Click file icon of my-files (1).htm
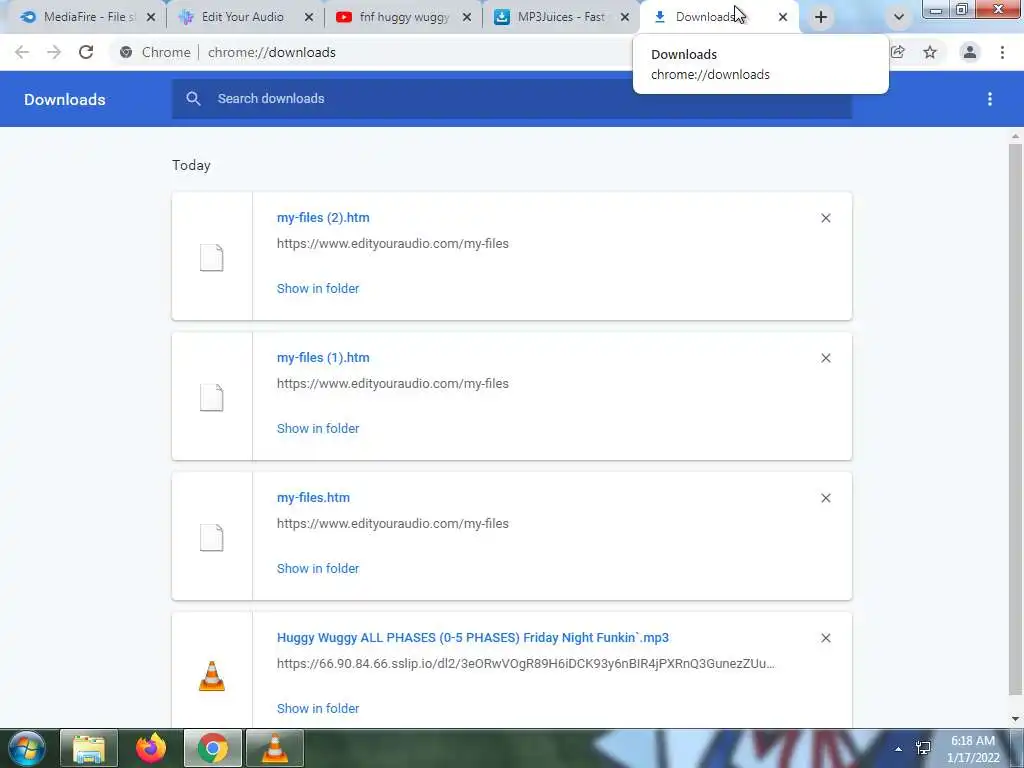The image size is (1024, 768). tap(212, 397)
